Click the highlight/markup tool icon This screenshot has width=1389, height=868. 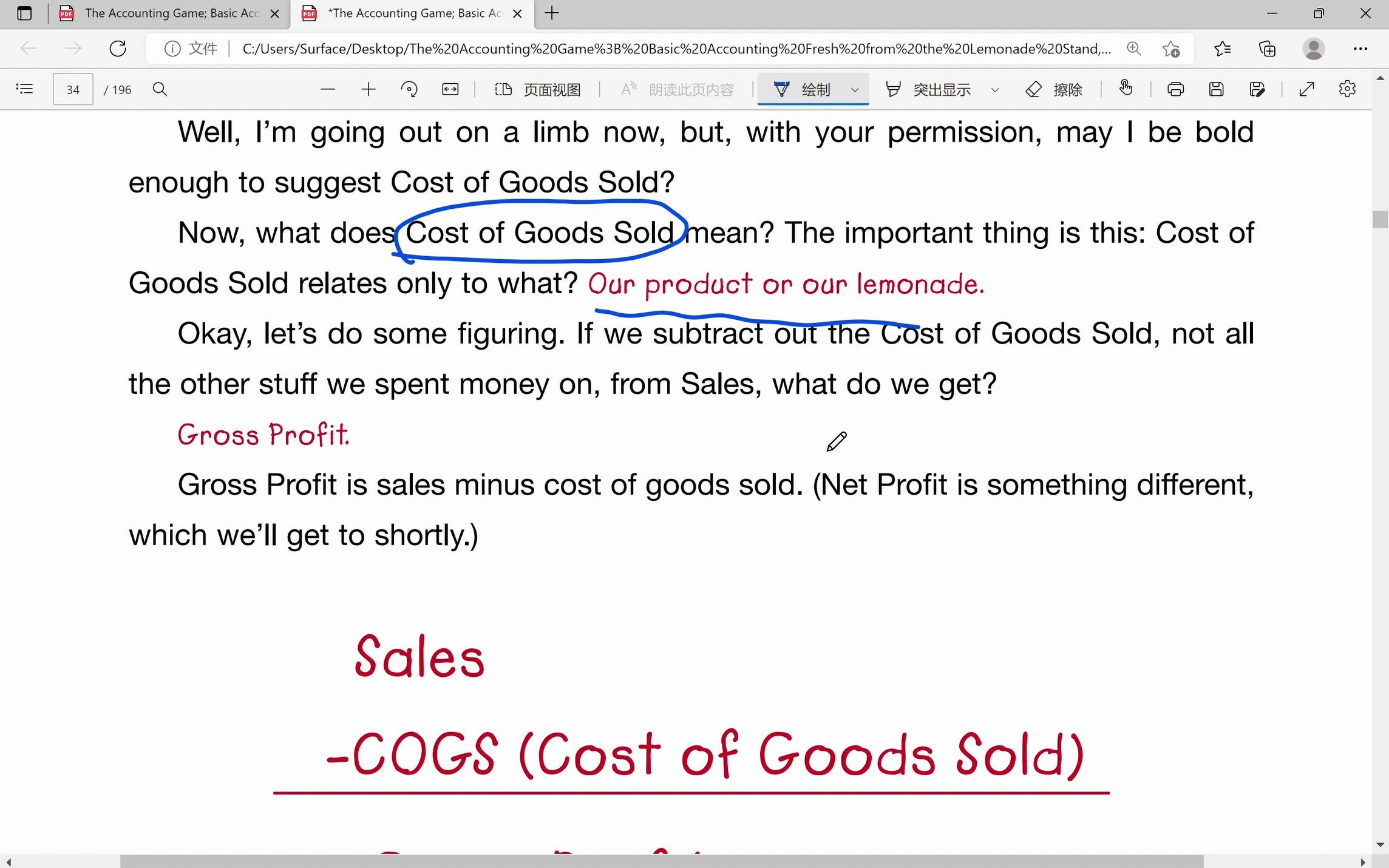point(893,89)
